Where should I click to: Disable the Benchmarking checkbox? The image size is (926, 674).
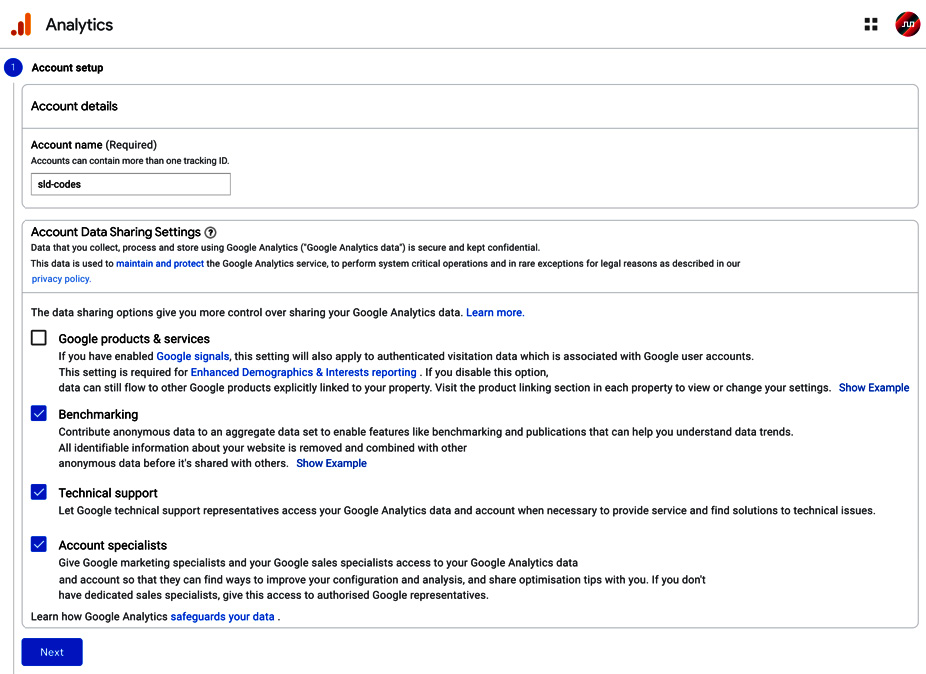pyautogui.click(x=38, y=413)
